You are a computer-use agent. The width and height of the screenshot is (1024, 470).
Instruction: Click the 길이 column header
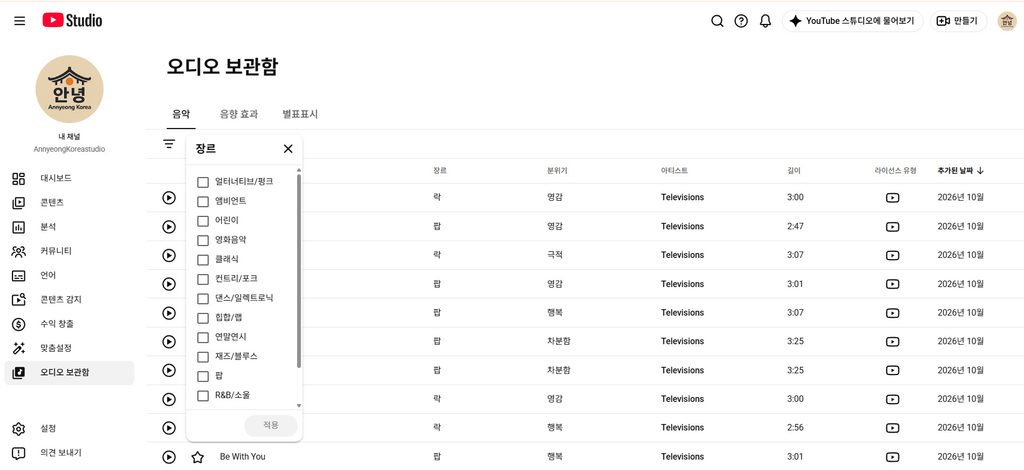tap(793, 170)
